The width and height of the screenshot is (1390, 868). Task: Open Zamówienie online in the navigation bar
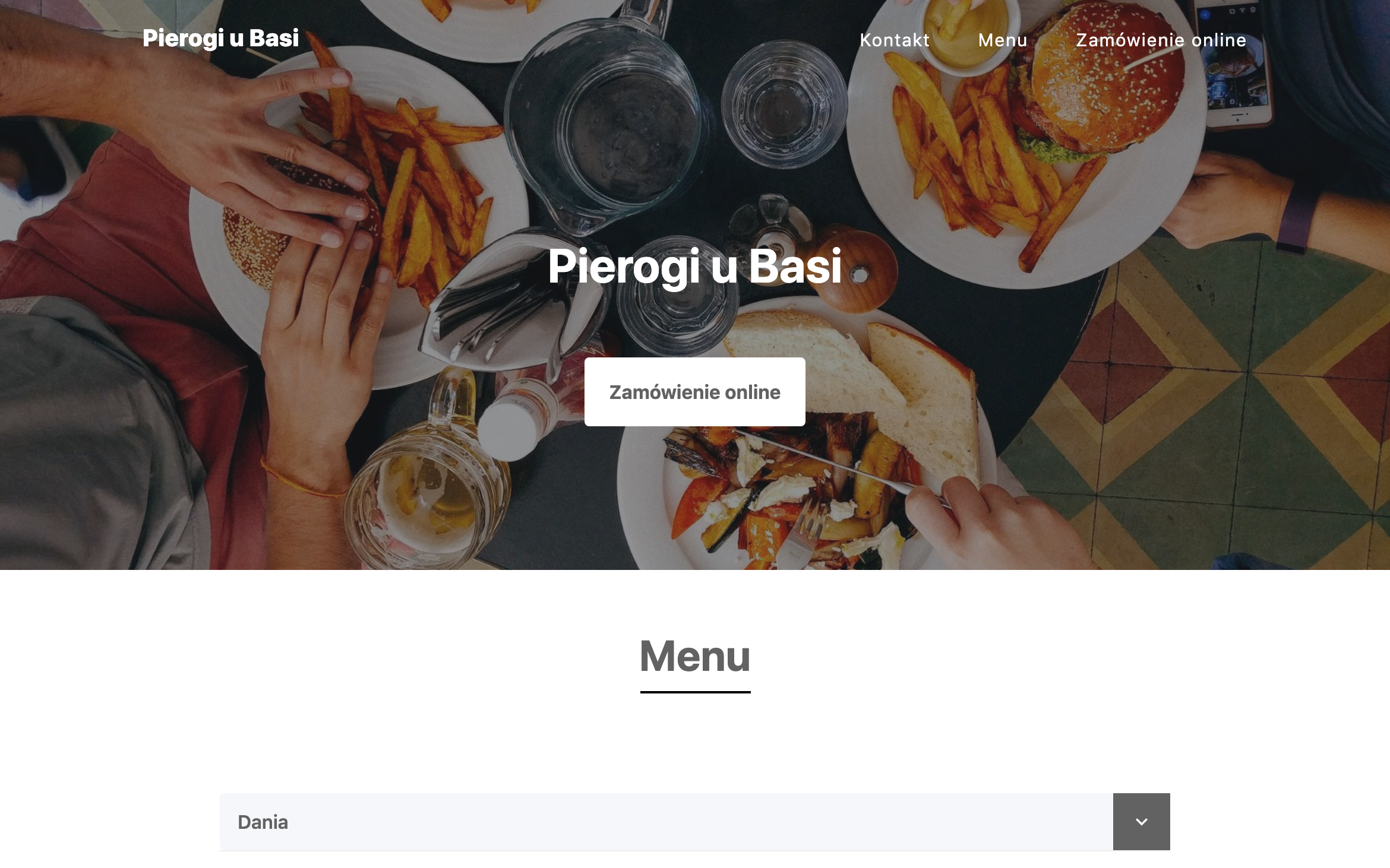(1161, 40)
